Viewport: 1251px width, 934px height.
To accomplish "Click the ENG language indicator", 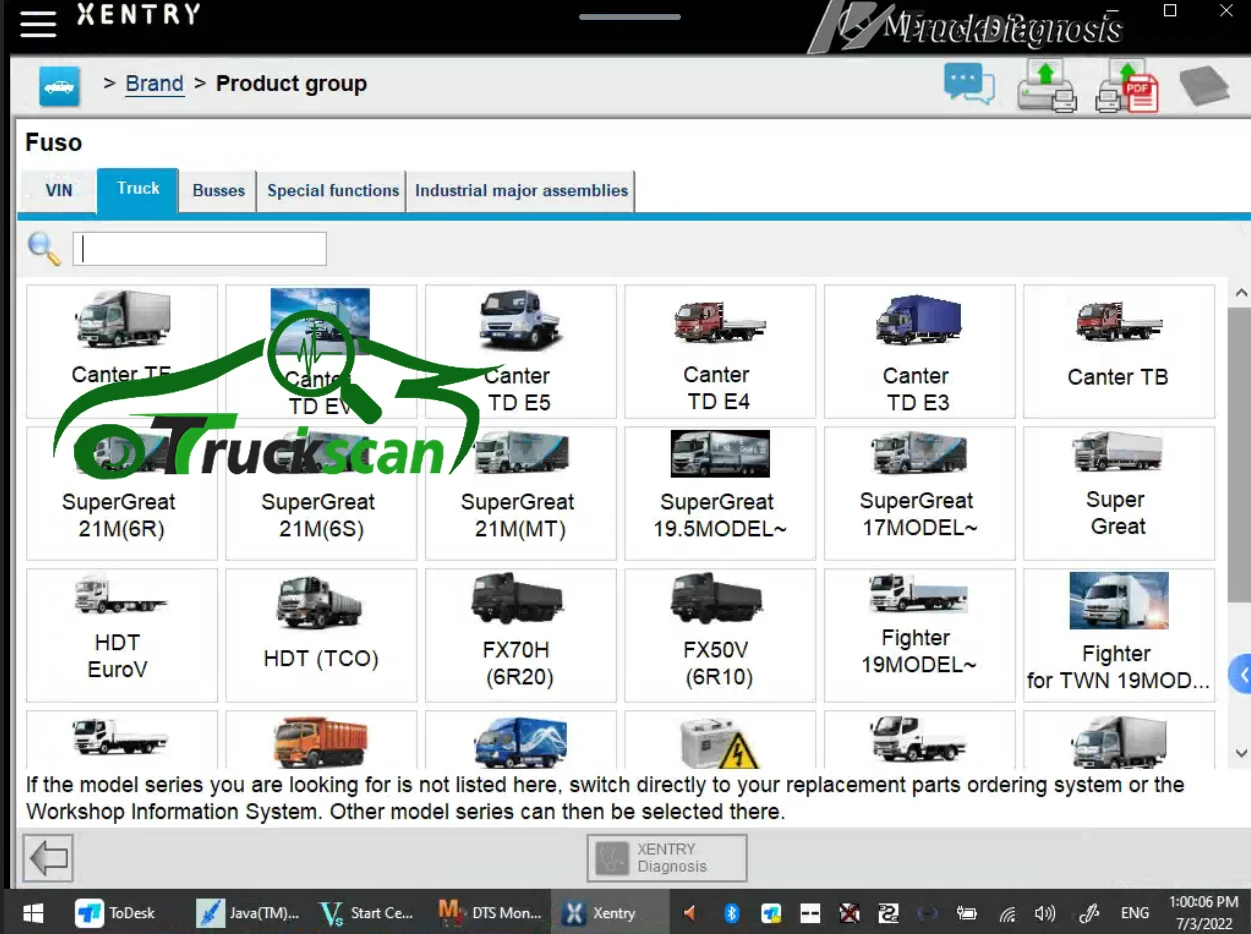I will [x=1135, y=913].
